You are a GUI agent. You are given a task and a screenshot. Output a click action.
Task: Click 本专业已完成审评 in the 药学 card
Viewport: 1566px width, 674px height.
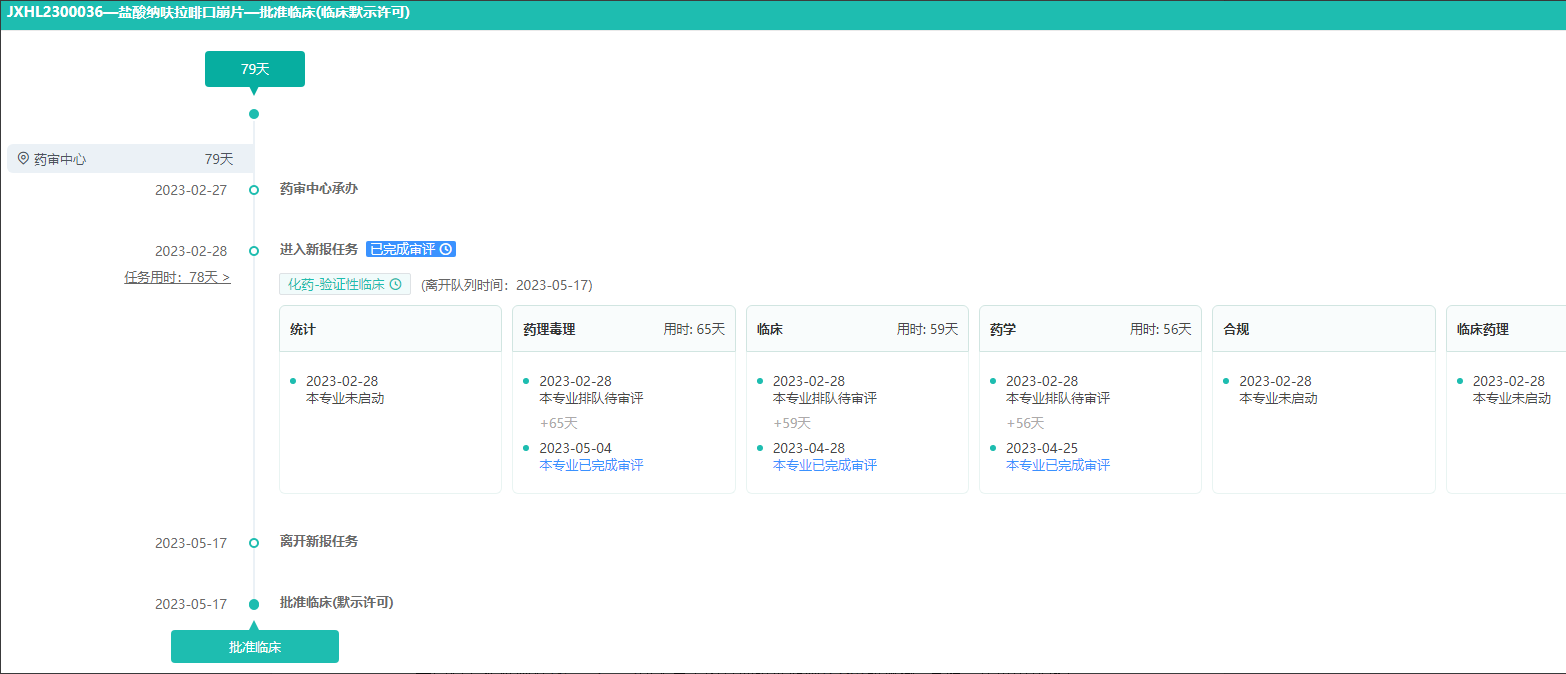pos(1058,465)
